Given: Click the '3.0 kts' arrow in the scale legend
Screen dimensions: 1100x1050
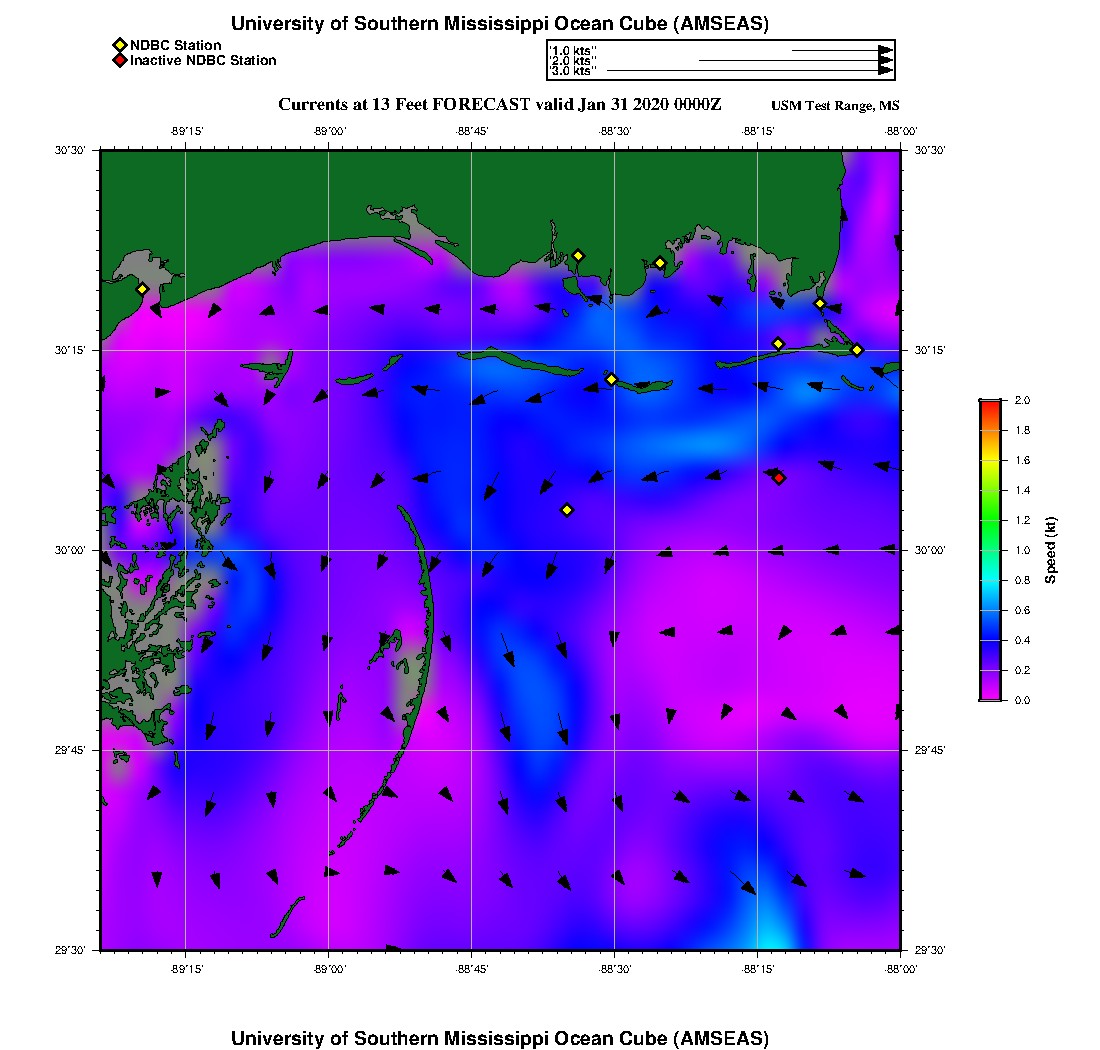Looking at the screenshot, I should pos(748,71).
